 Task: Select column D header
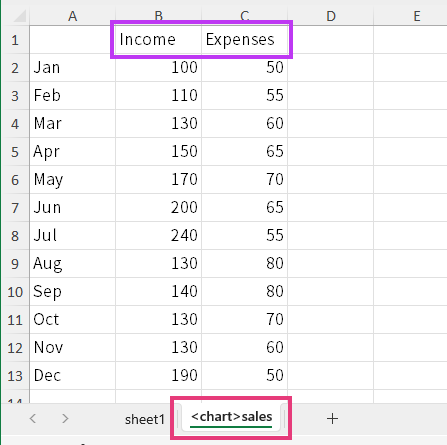pyautogui.click(x=331, y=16)
